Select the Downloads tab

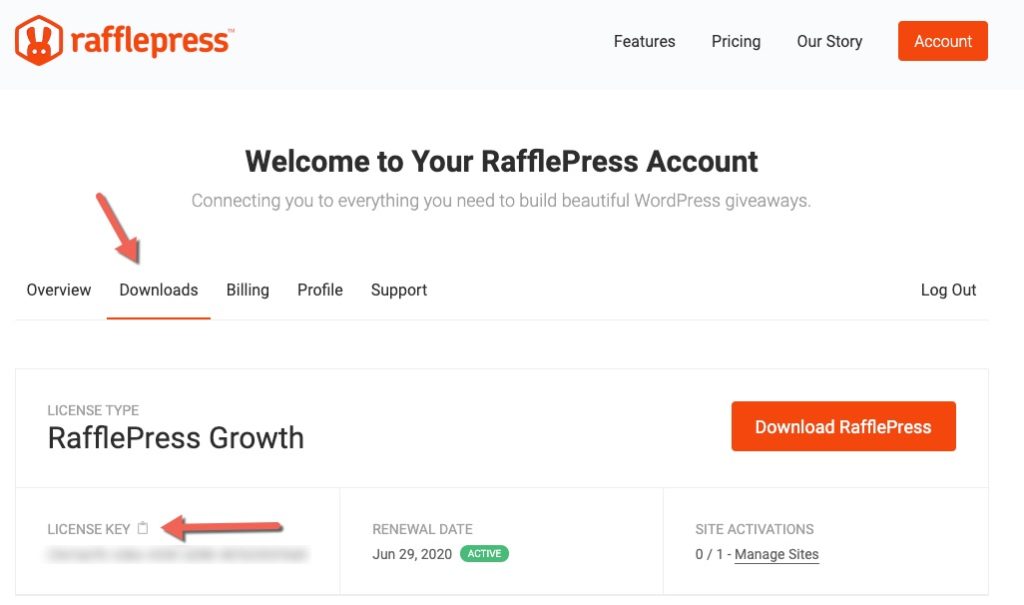pyautogui.click(x=159, y=289)
